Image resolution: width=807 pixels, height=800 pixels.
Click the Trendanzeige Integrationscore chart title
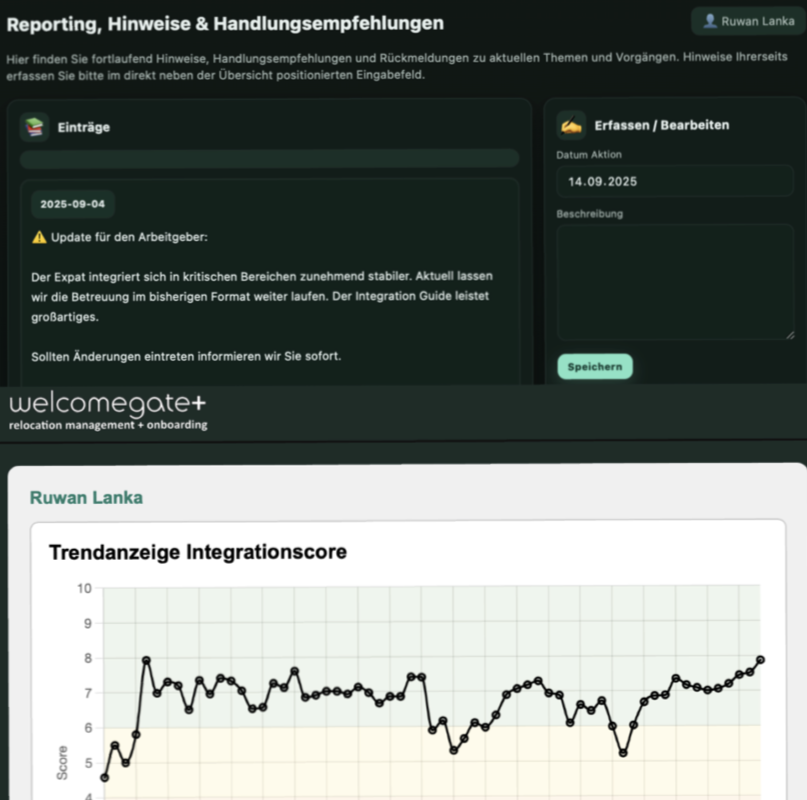(197, 551)
